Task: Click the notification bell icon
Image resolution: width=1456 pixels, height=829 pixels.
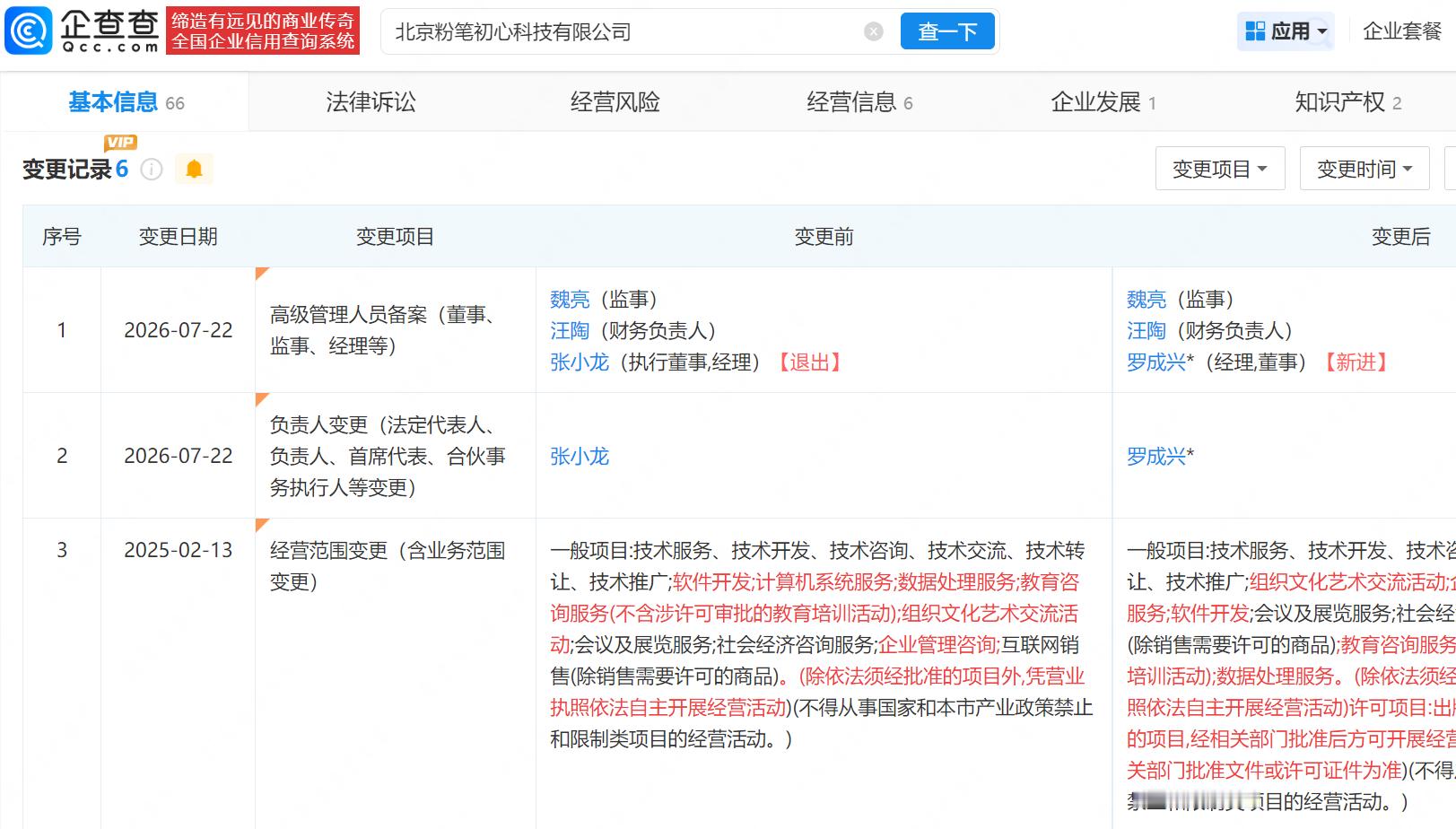Action: pos(194,169)
